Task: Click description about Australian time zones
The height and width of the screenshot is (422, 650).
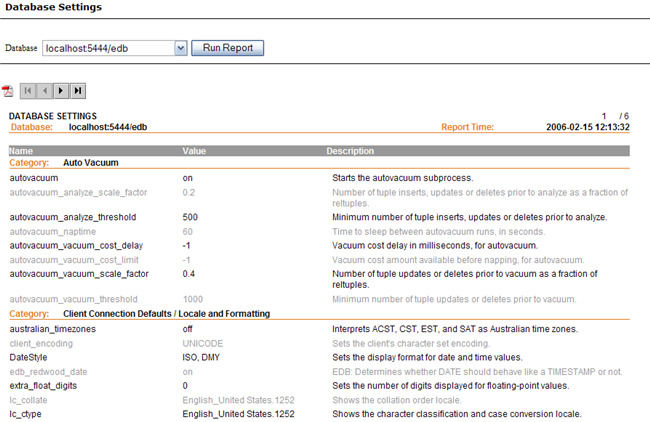Action: click(x=455, y=329)
